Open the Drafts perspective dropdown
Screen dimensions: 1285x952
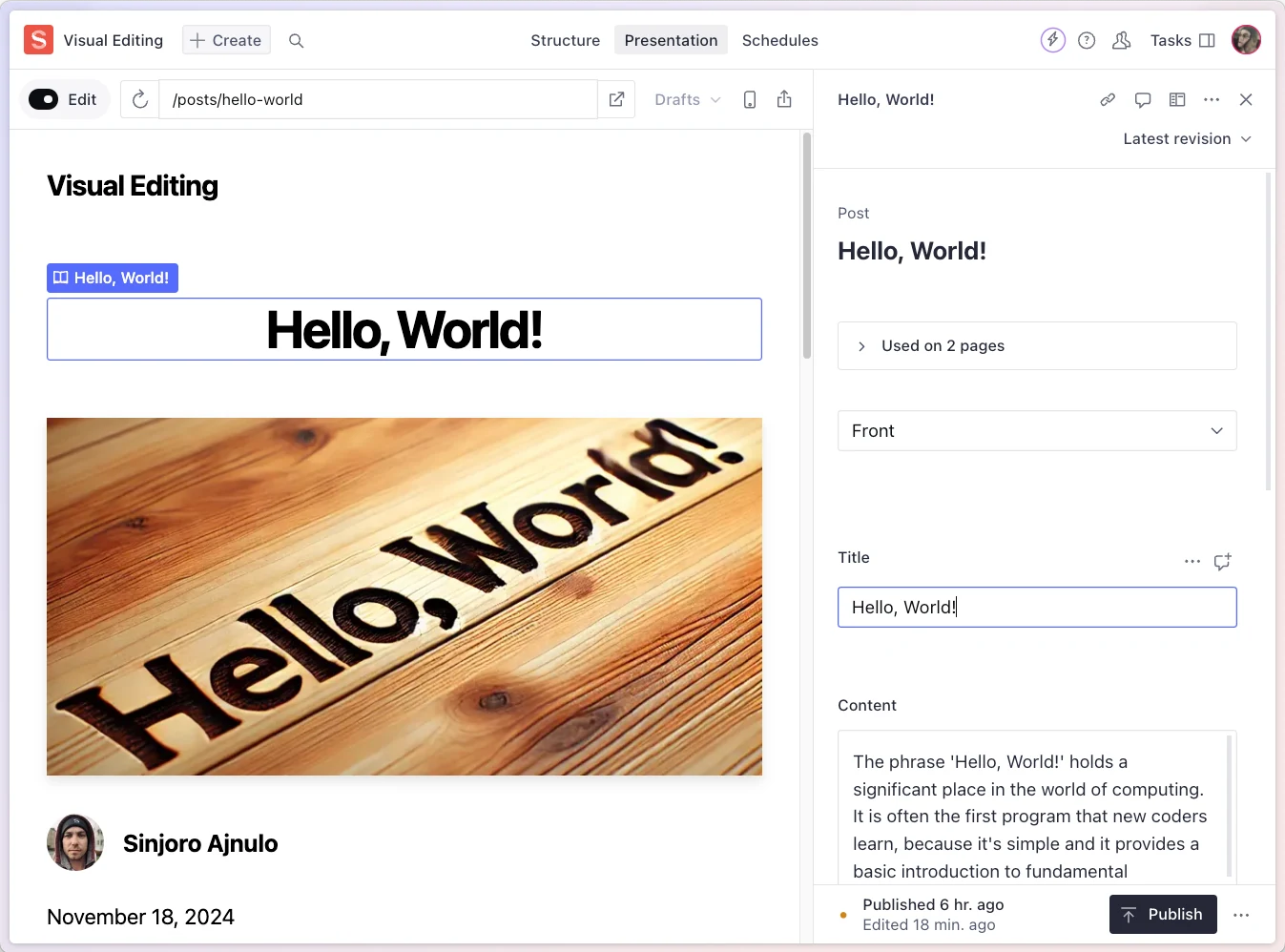(x=688, y=99)
